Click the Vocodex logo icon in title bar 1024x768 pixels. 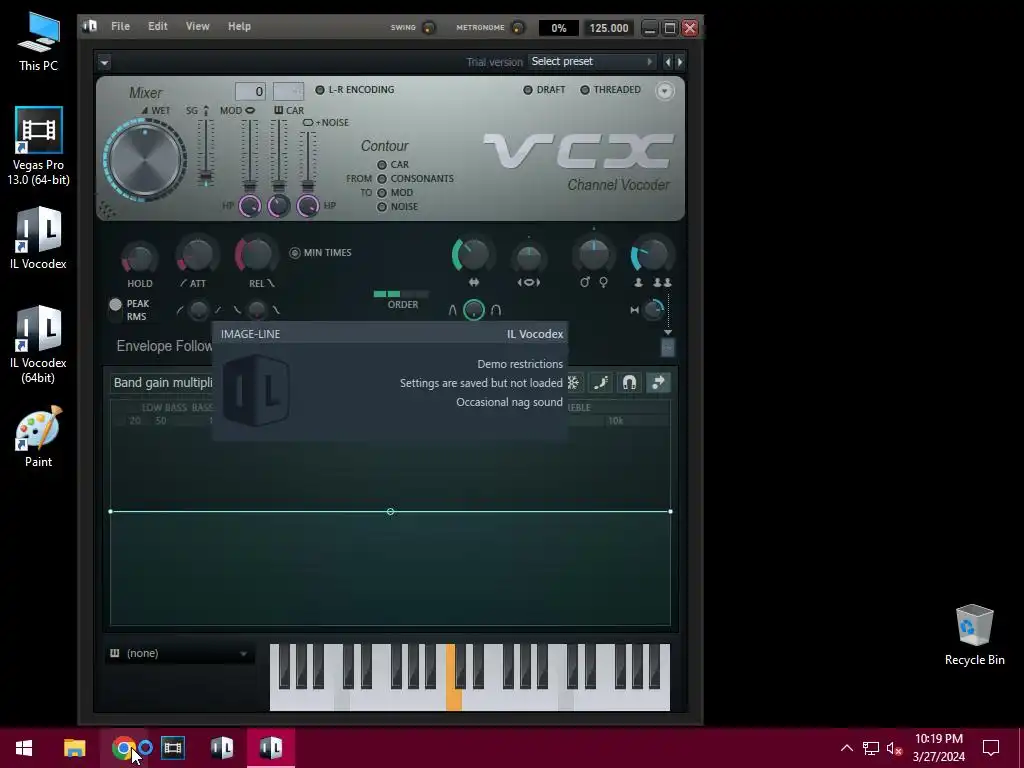91,26
